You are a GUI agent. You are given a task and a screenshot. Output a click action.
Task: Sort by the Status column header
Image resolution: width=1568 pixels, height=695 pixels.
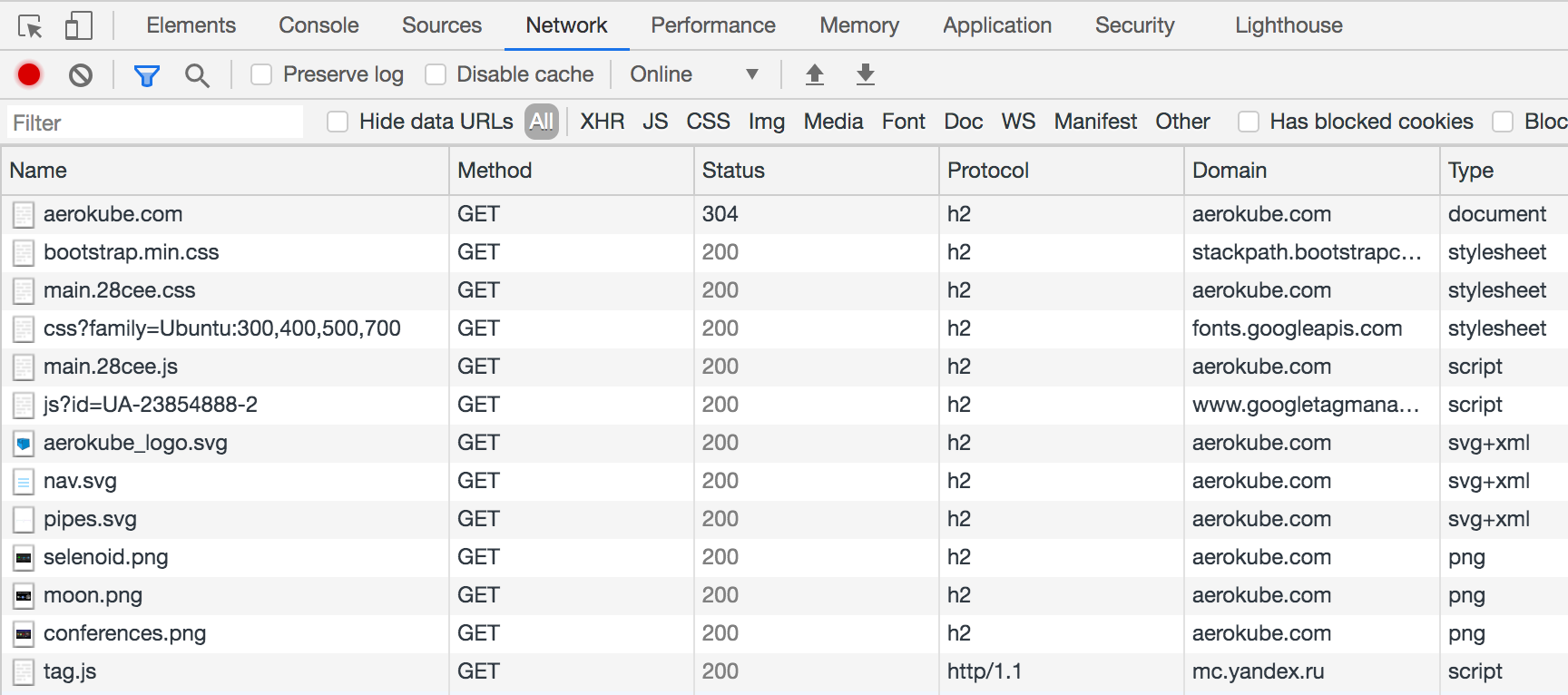tap(817, 171)
